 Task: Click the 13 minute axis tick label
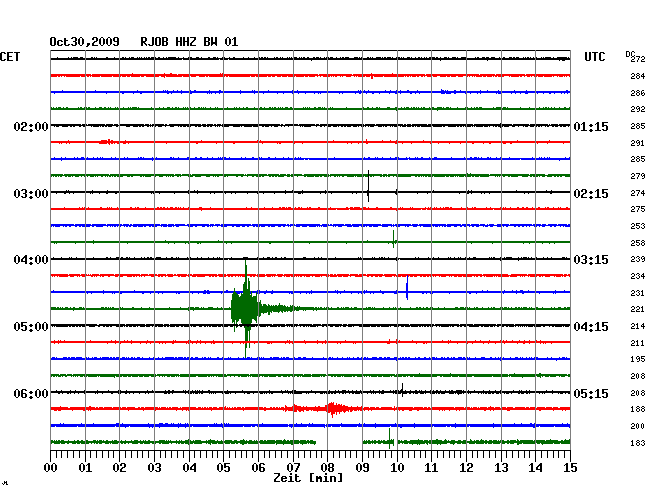tap(501, 468)
